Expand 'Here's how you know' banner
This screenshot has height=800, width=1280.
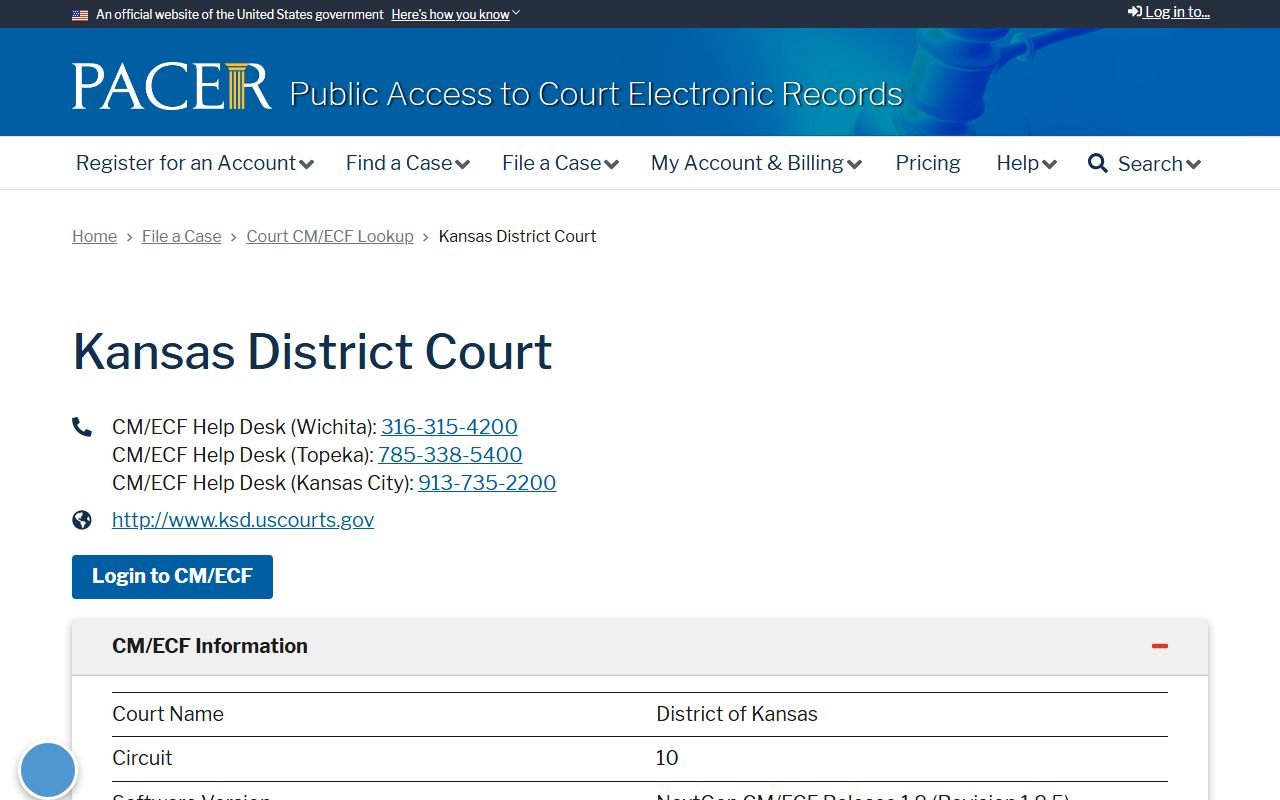[456, 15]
